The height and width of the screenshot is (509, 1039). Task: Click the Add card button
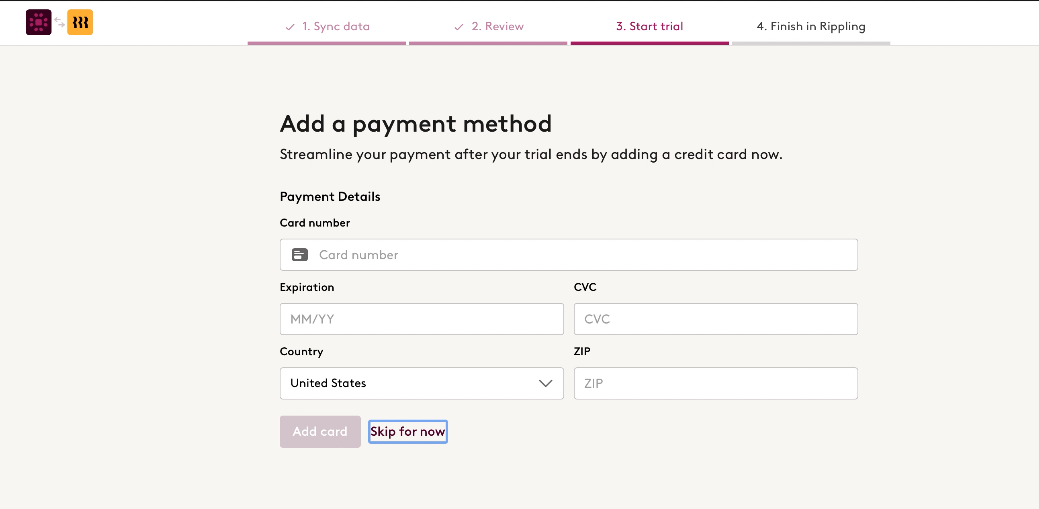[320, 431]
